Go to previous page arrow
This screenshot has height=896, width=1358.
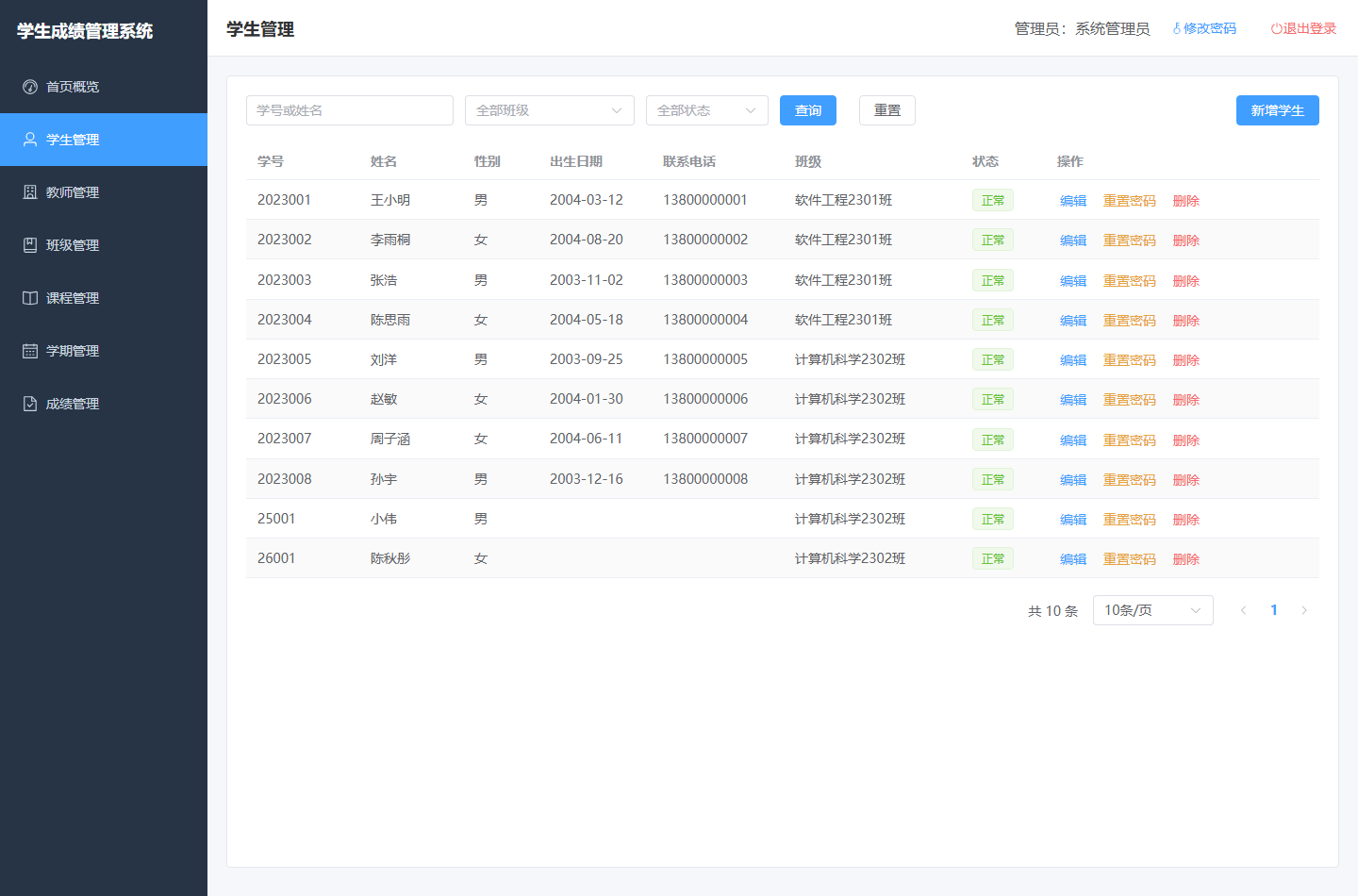pos(1244,610)
